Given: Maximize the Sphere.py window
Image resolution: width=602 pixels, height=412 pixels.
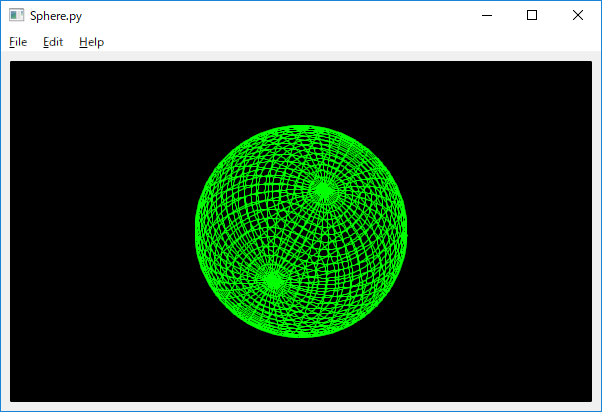Looking at the screenshot, I should [532, 15].
